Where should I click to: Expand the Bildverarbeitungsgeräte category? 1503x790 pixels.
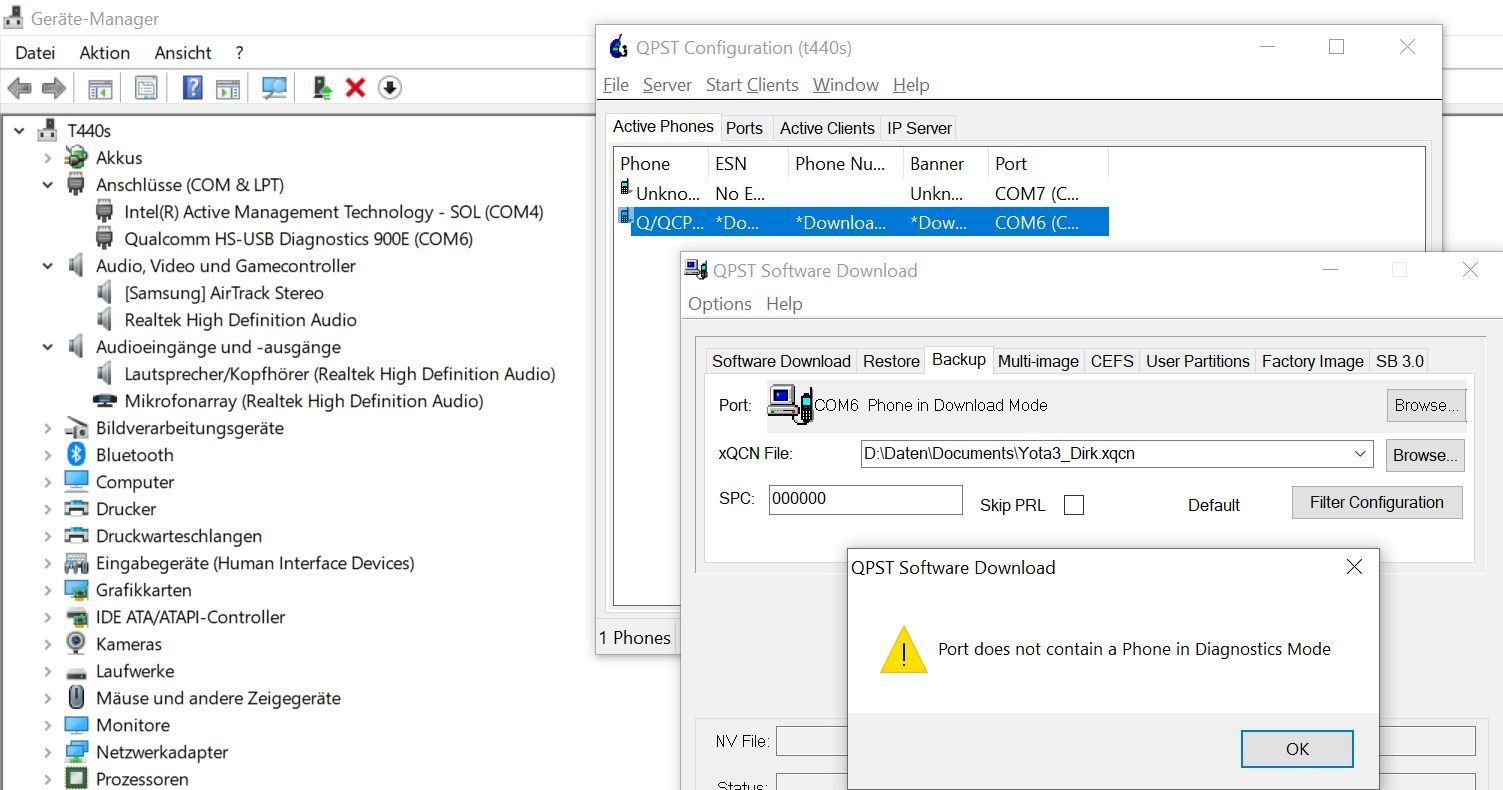(47, 428)
